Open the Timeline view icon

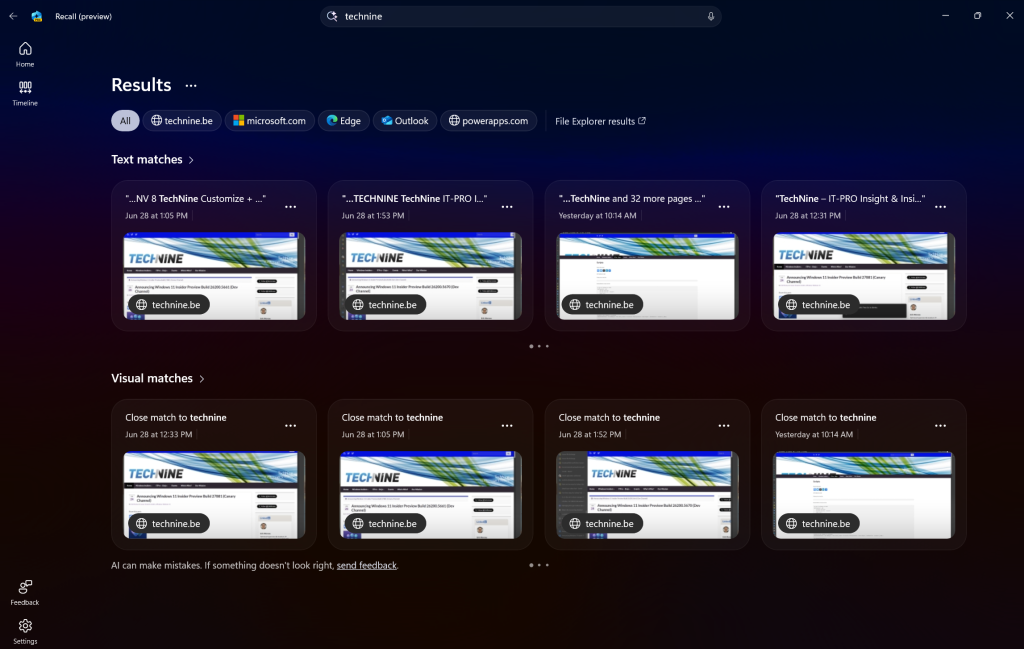click(x=25, y=88)
